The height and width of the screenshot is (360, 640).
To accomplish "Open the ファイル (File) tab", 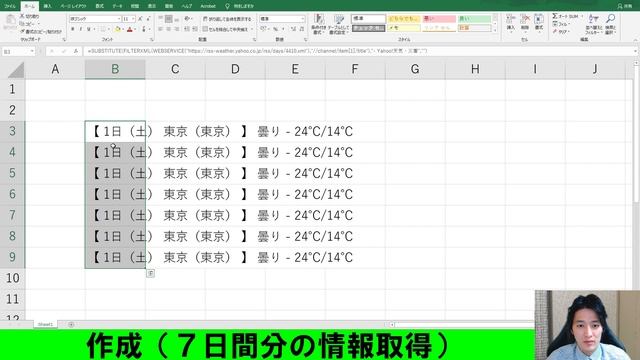I will click(10, 6).
